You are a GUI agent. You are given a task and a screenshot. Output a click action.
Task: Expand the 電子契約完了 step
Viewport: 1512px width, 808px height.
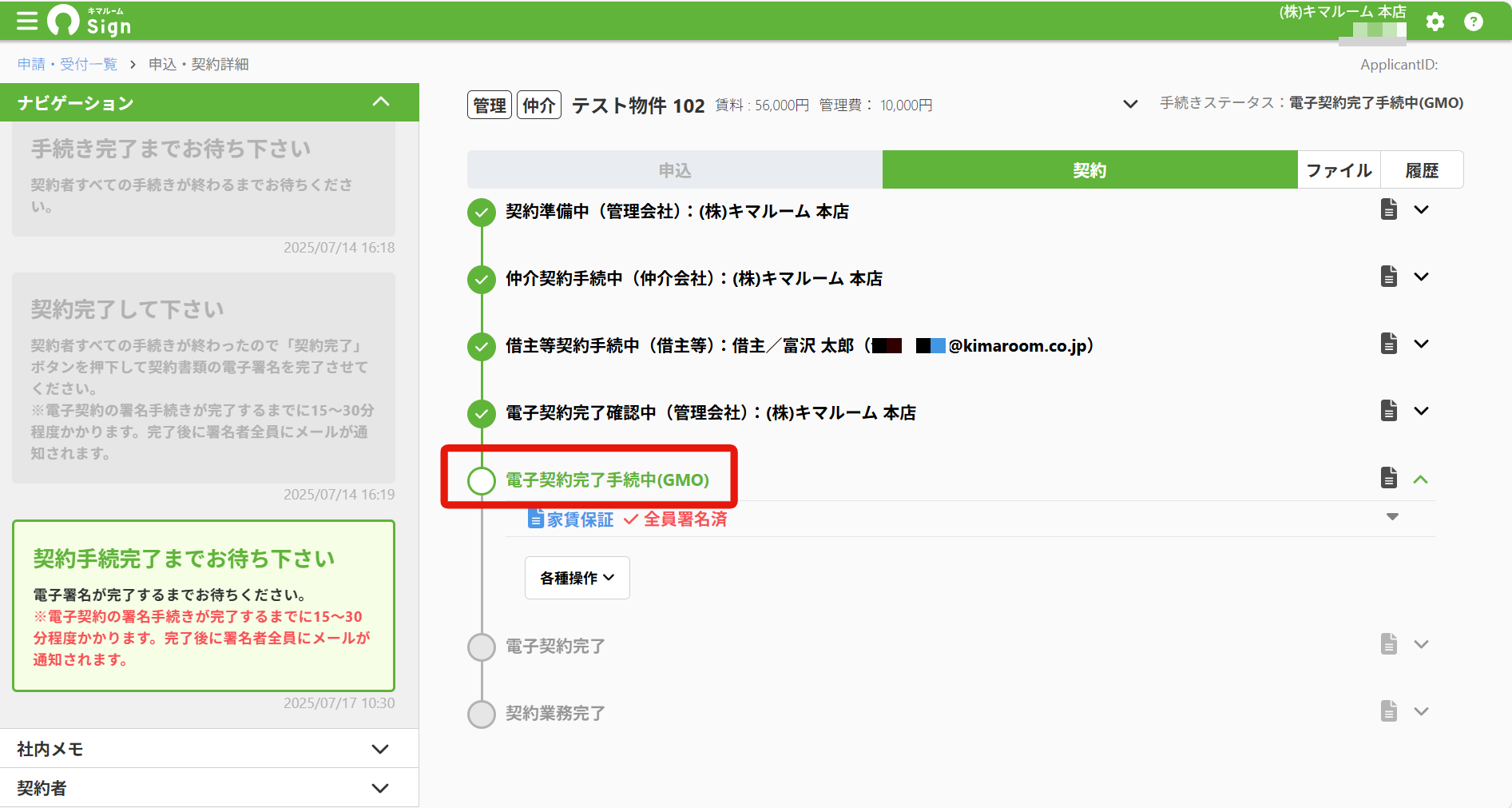(x=1421, y=645)
